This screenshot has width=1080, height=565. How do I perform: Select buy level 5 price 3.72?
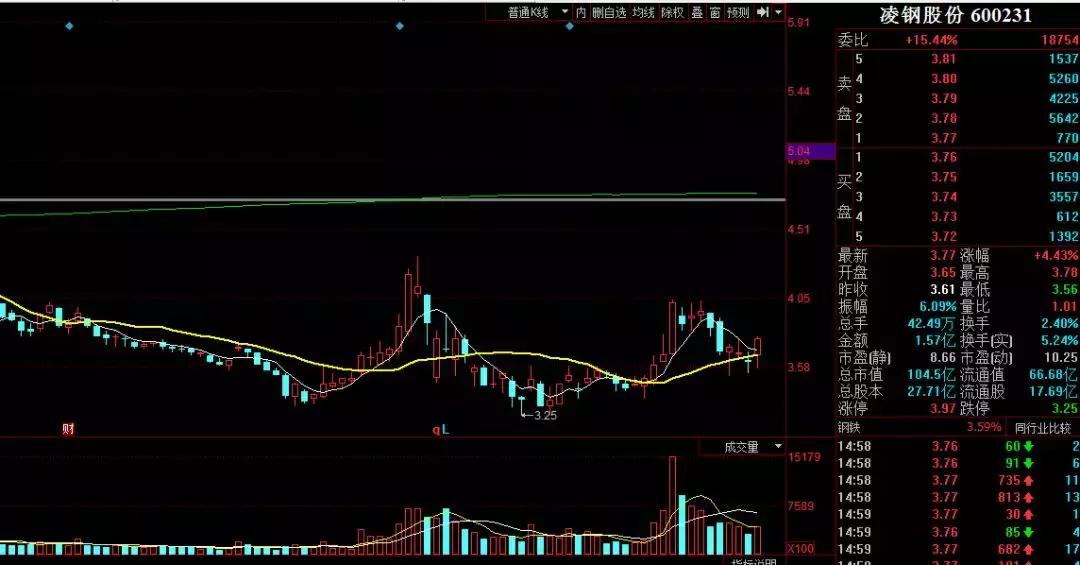pyautogui.click(x=944, y=236)
